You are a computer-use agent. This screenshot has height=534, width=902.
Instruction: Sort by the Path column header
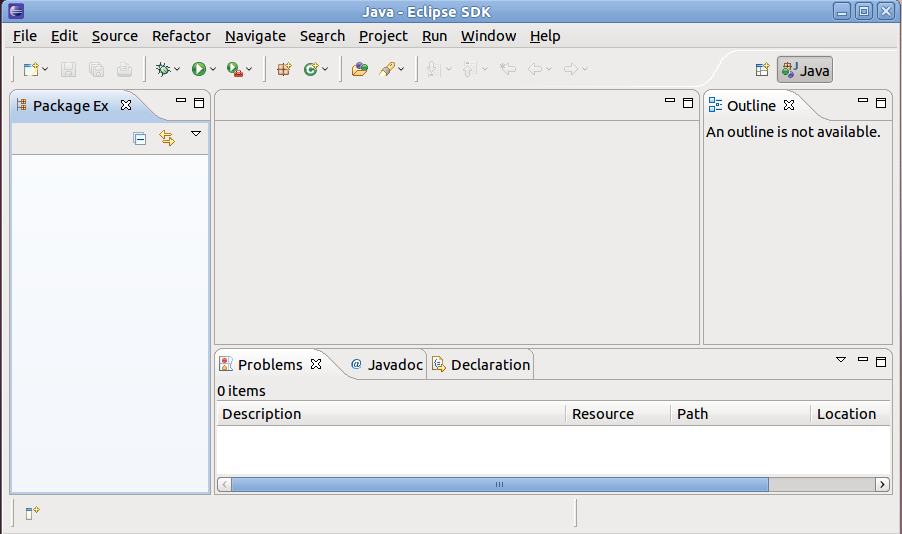point(741,414)
